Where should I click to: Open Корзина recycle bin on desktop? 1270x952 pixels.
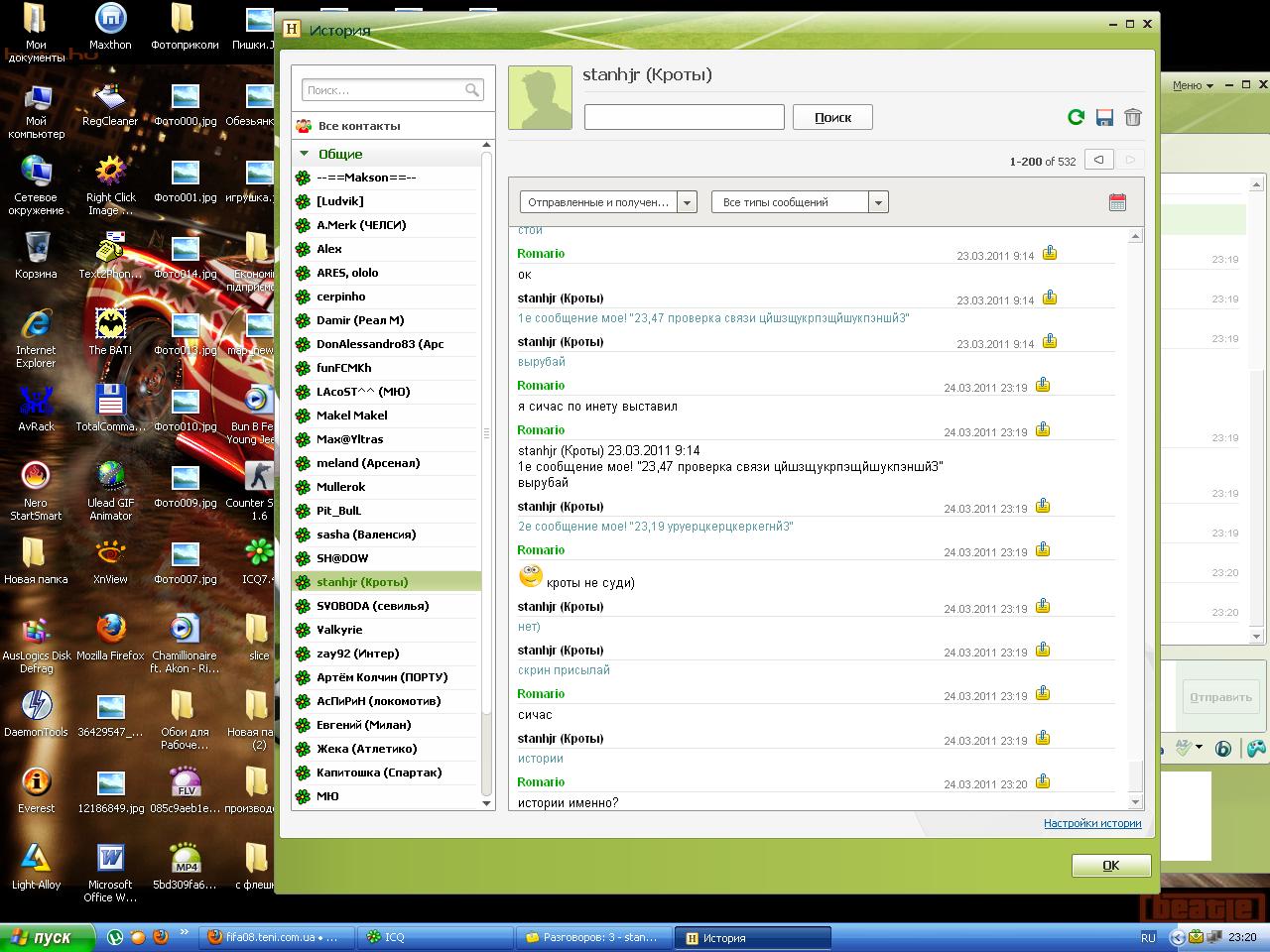pyautogui.click(x=36, y=255)
